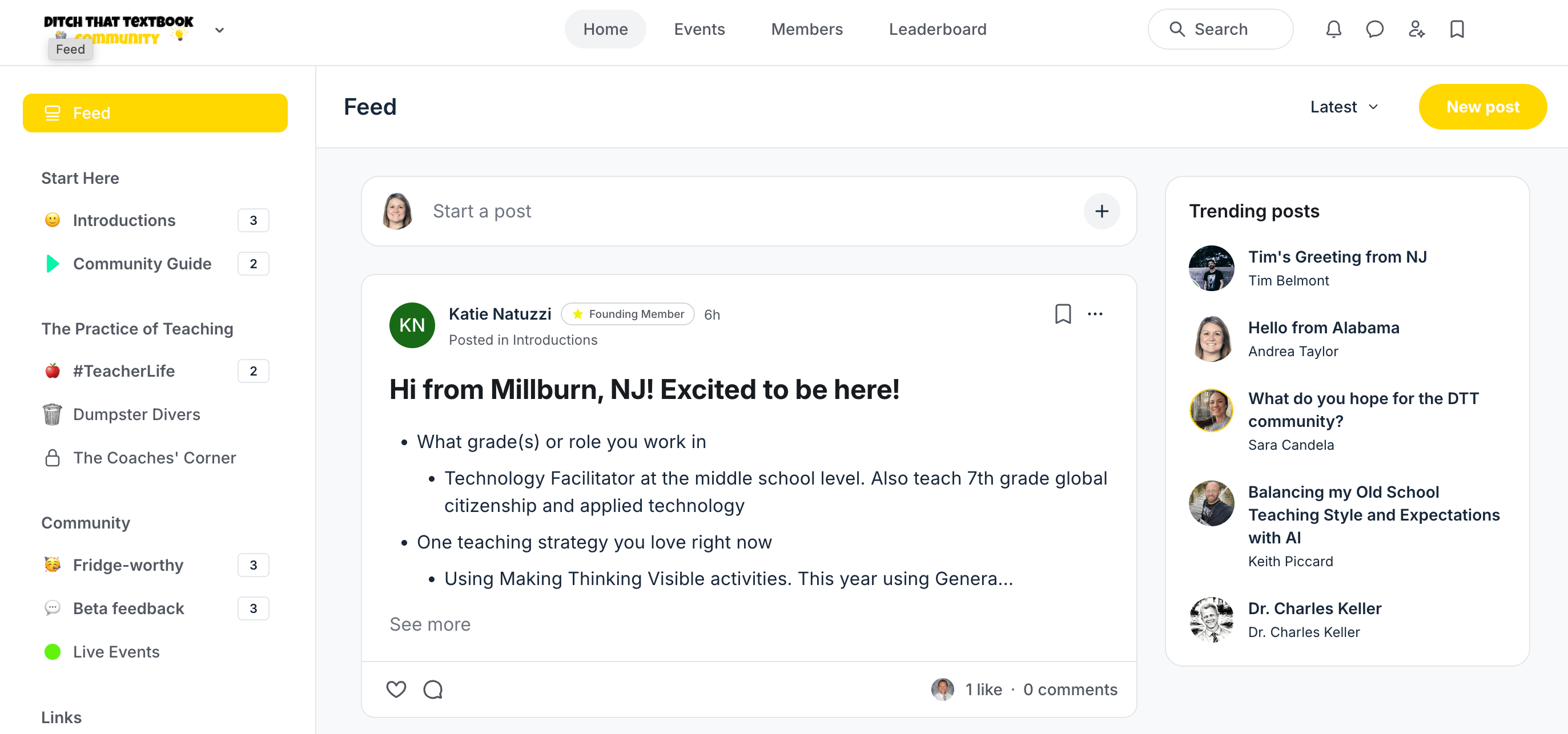Click the comment bubble icon under post

pos(433,689)
